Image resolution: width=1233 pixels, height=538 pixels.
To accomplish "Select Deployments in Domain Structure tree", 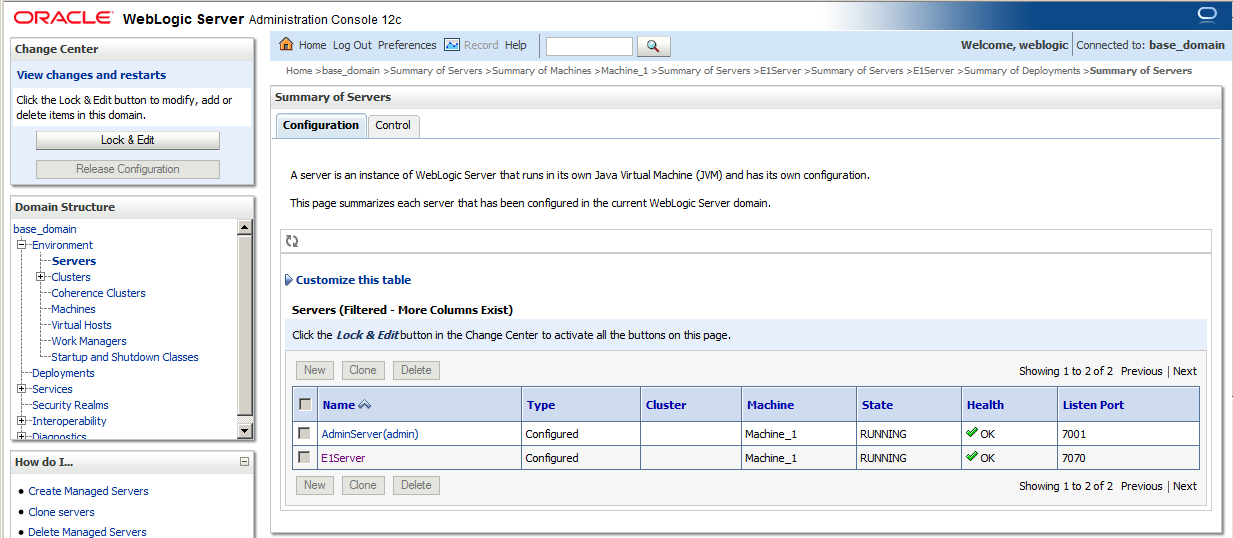I will click(x=63, y=373).
